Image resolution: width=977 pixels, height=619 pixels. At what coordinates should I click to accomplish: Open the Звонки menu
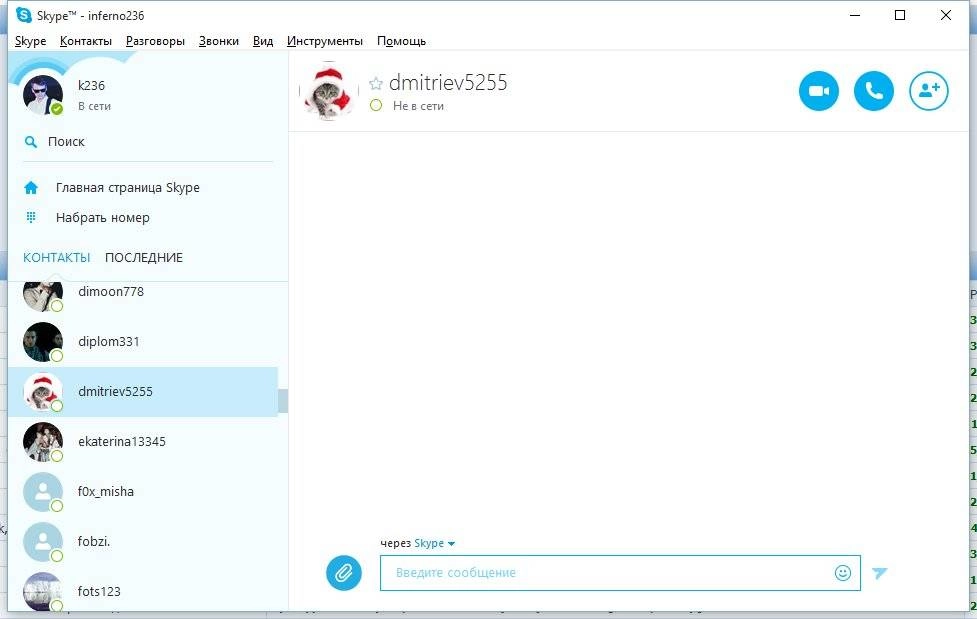tap(219, 41)
